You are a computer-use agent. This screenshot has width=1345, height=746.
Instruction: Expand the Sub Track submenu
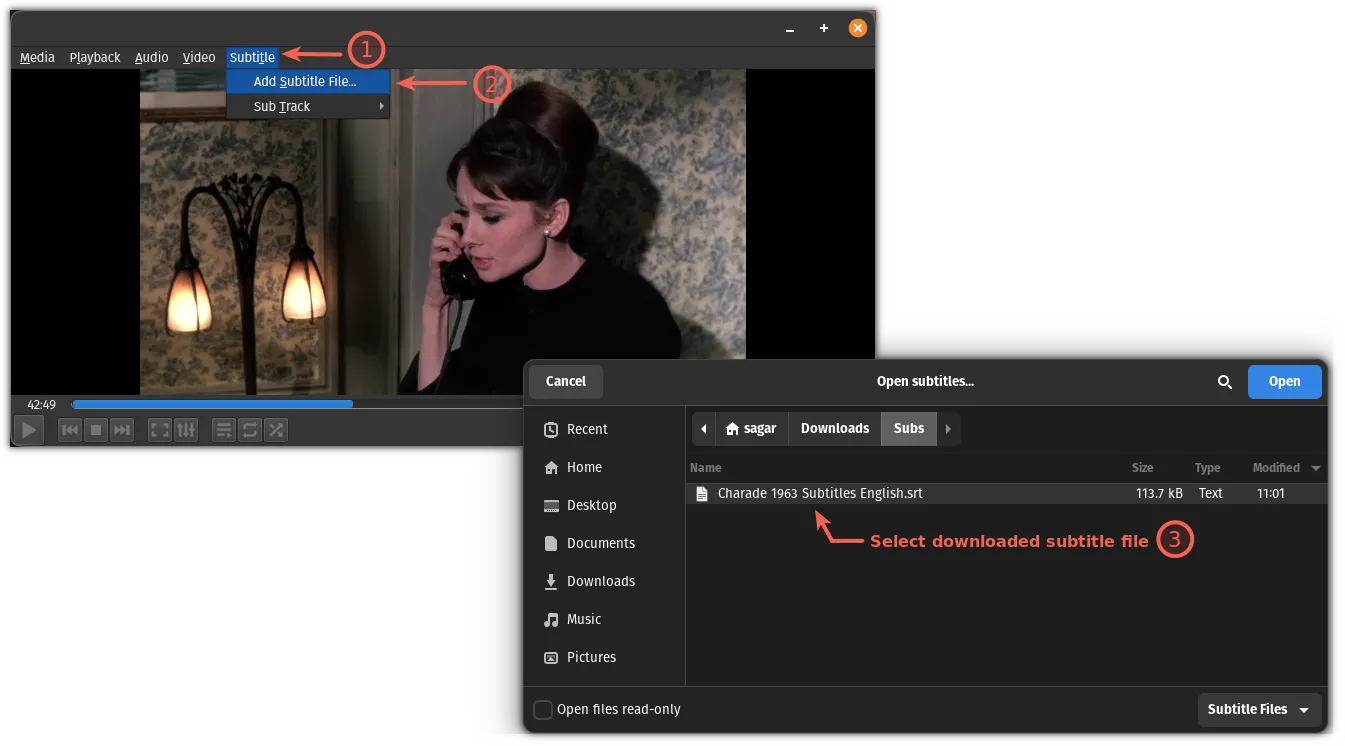(308, 106)
